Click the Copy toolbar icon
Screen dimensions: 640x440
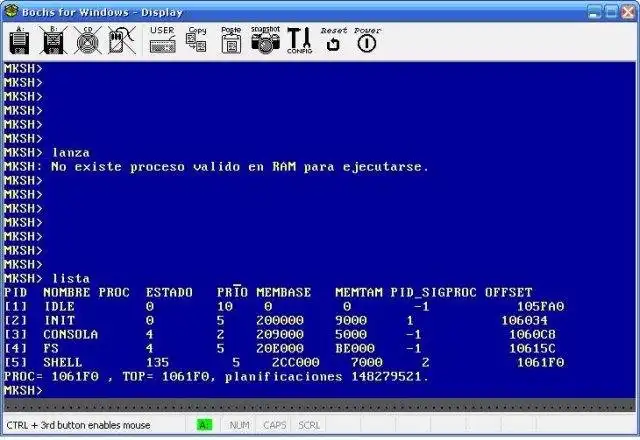[x=197, y=40]
